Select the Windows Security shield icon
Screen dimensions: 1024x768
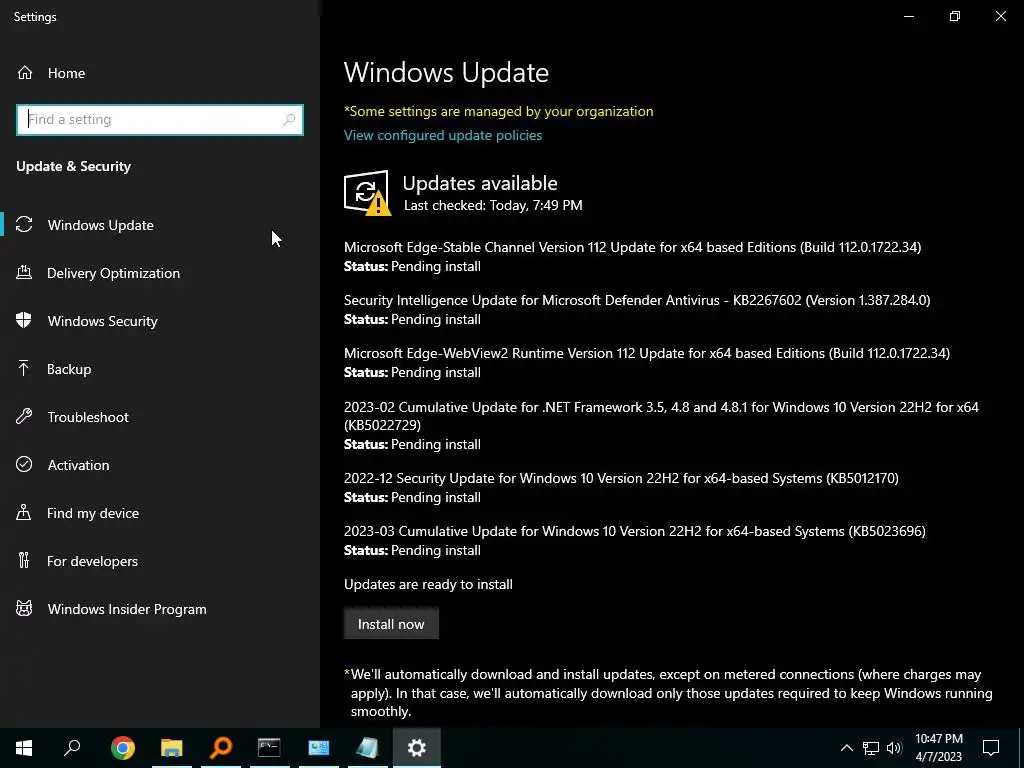click(x=24, y=321)
